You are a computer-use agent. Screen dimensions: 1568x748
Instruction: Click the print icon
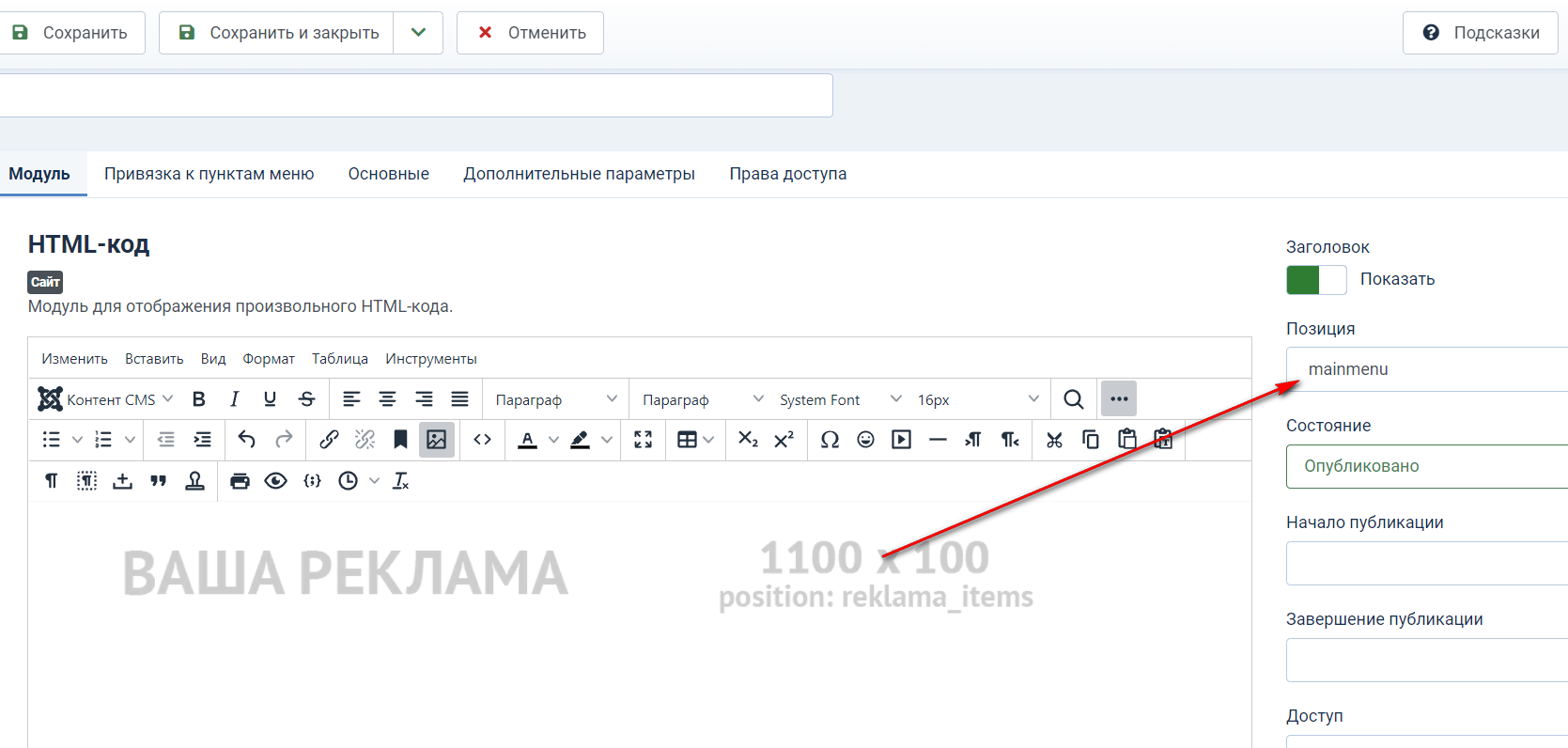pyautogui.click(x=240, y=481)
